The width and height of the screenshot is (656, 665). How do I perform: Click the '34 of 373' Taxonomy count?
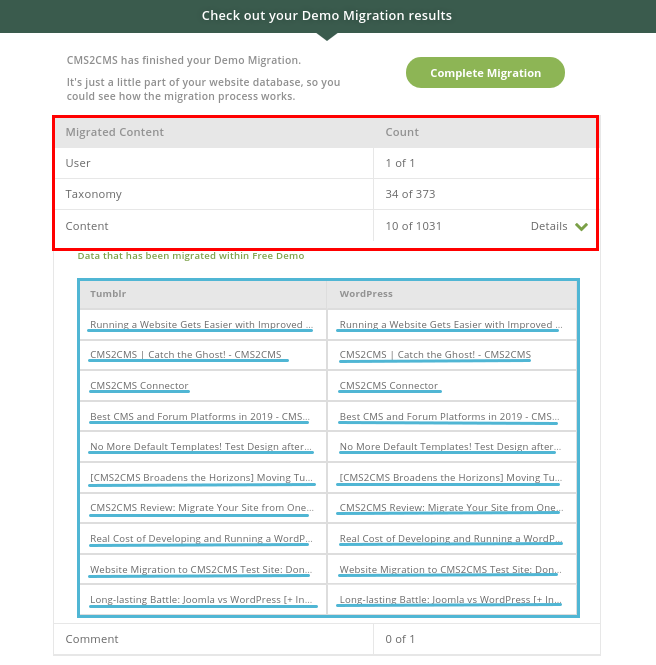coord(410,194)
